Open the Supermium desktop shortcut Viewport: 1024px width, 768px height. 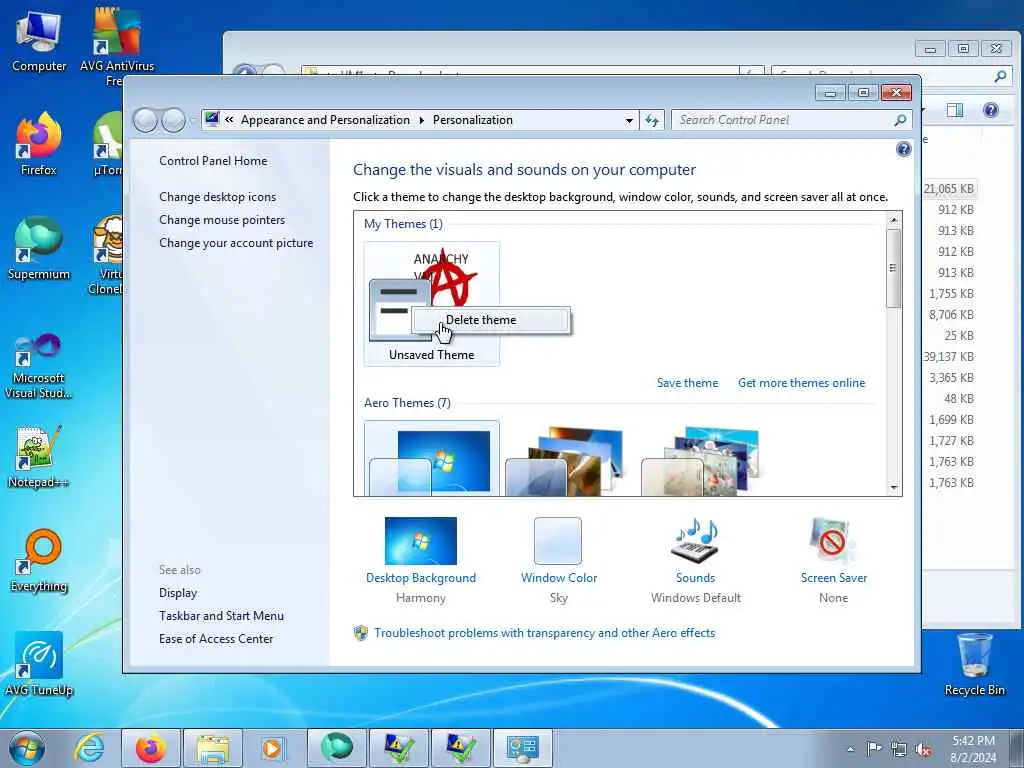click(39, 248)
